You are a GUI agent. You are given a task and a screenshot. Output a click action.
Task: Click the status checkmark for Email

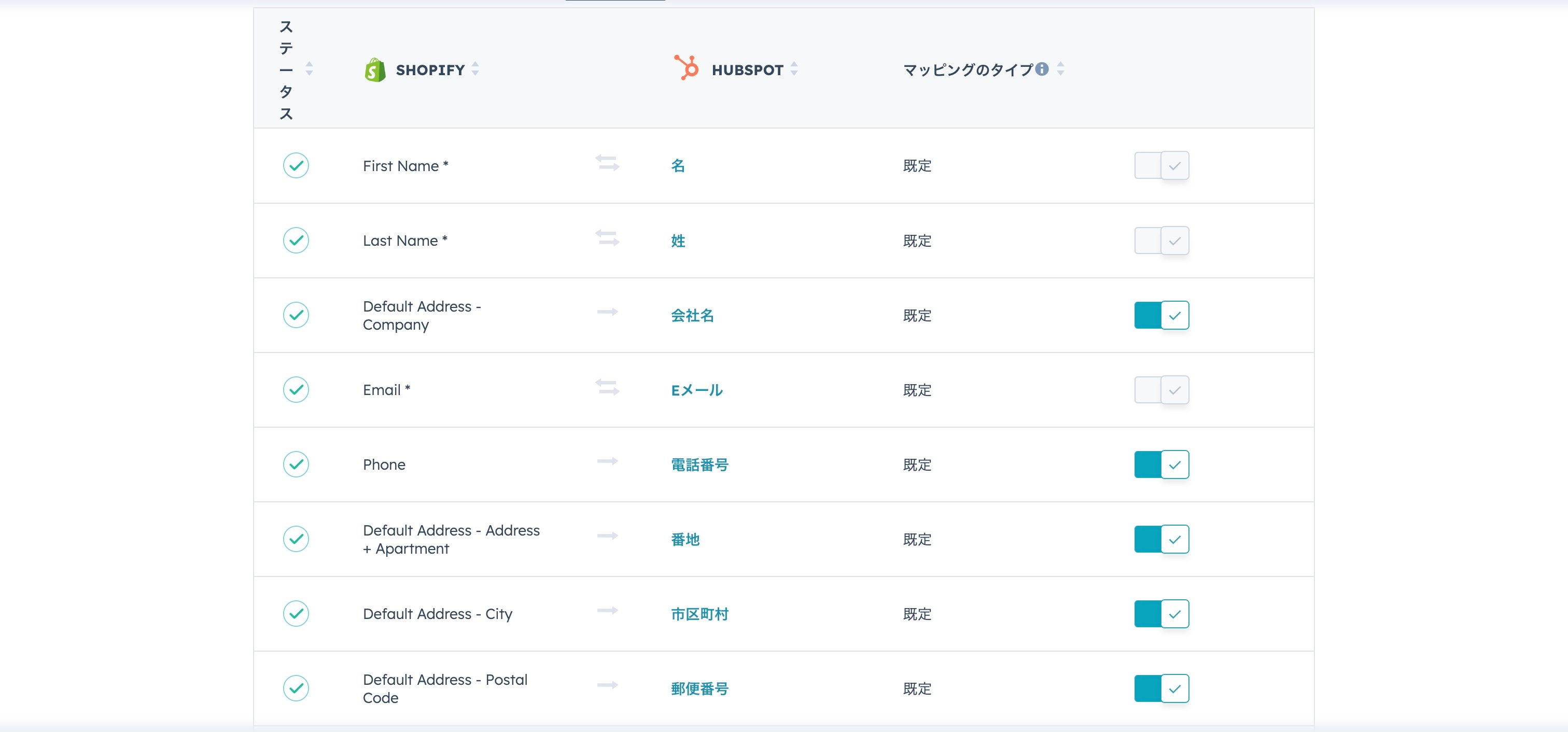click(x=296, y=389)
